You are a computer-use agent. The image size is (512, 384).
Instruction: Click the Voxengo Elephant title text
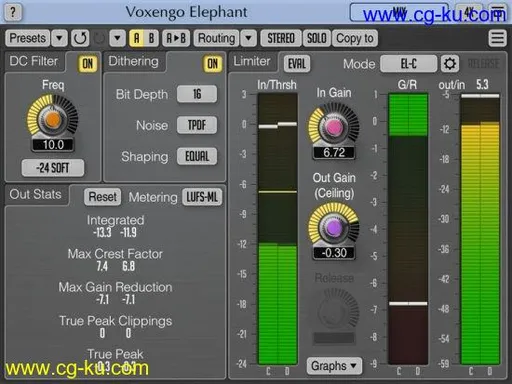pos(187,12)
